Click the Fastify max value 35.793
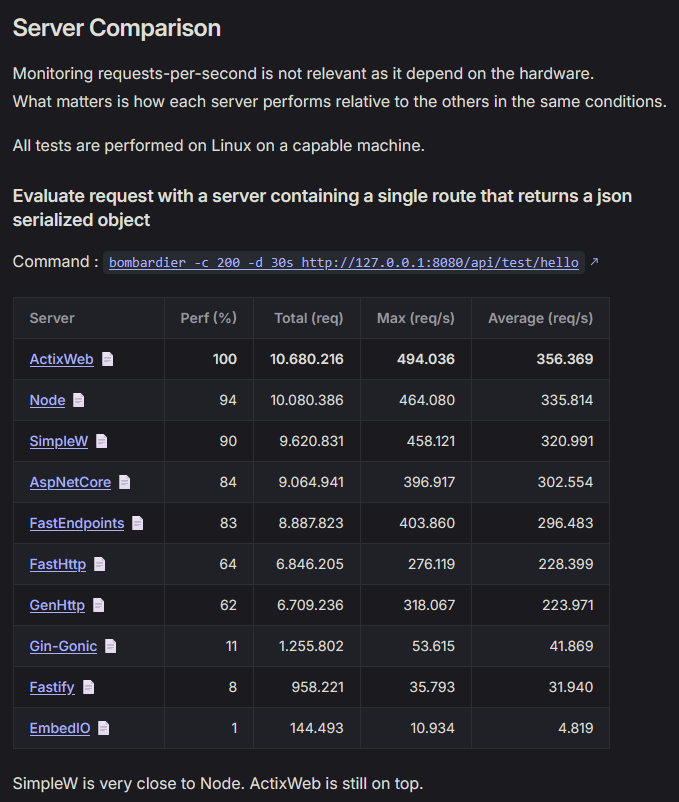The width and height of the screenshot is (679, 802). (432, 687)
